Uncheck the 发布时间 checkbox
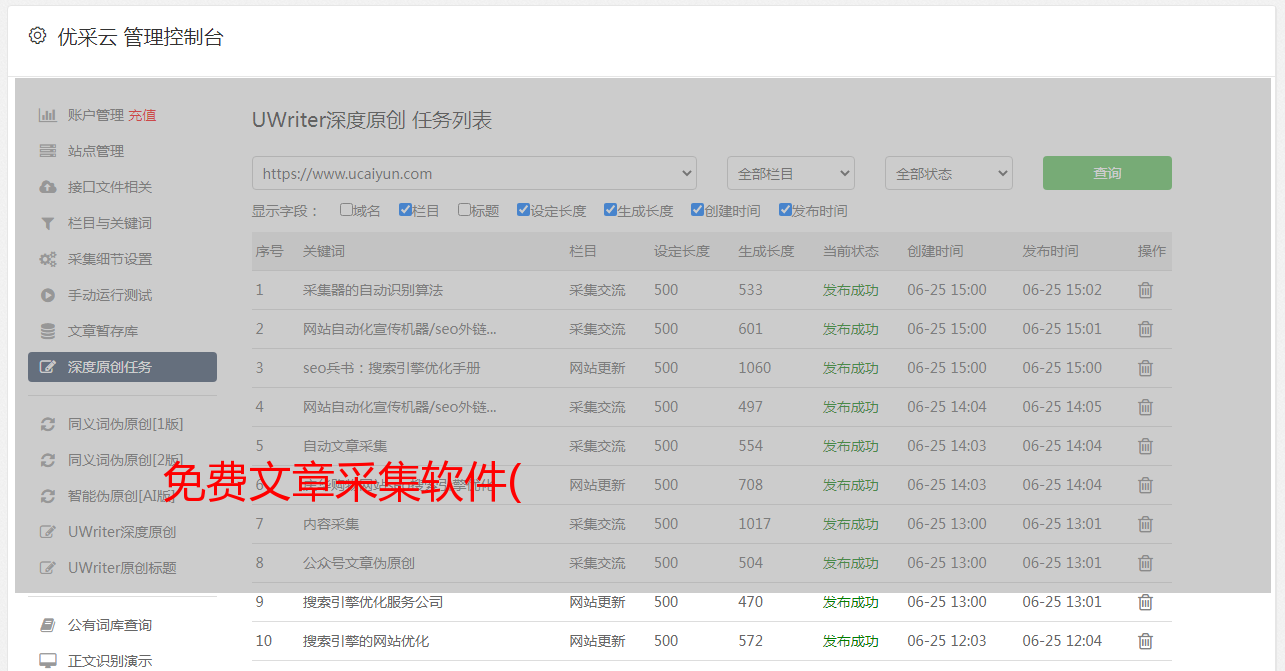Image resolution: width=1285 pixels, height=671 pixels. tap(785, 210)
